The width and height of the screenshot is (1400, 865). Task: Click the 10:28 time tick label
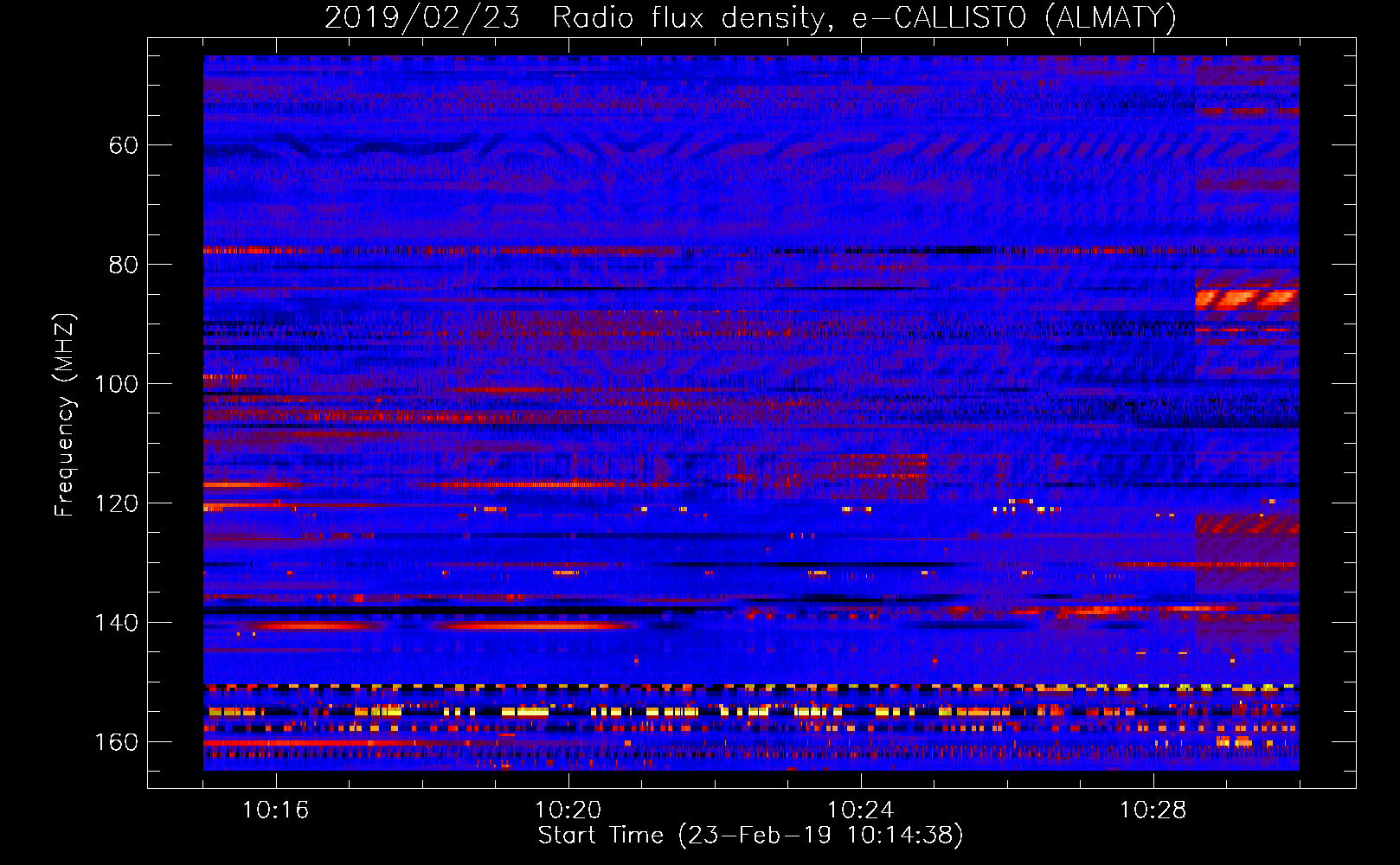[x=1153, y=811]
